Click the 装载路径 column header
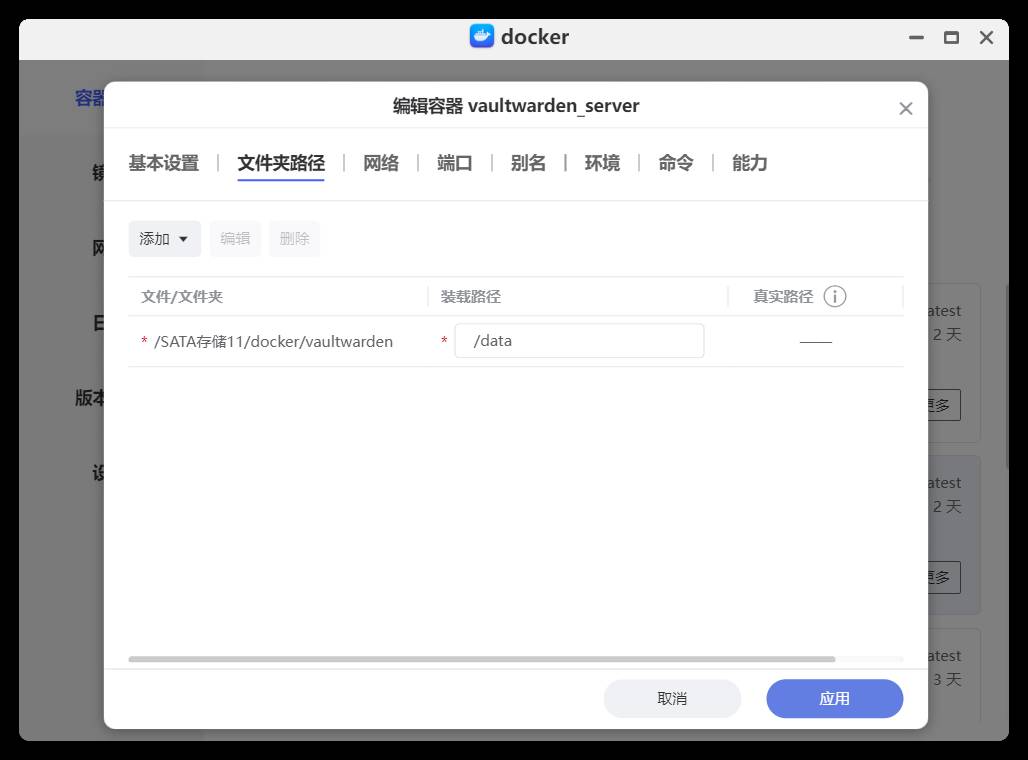Screen dimensions: 1028x760 [x=471, y=296]
